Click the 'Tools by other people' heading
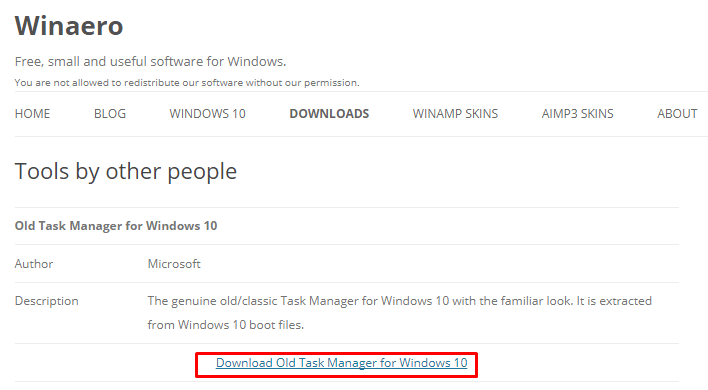The width and height of the screenshot is (708, 390). coord(126,172)
